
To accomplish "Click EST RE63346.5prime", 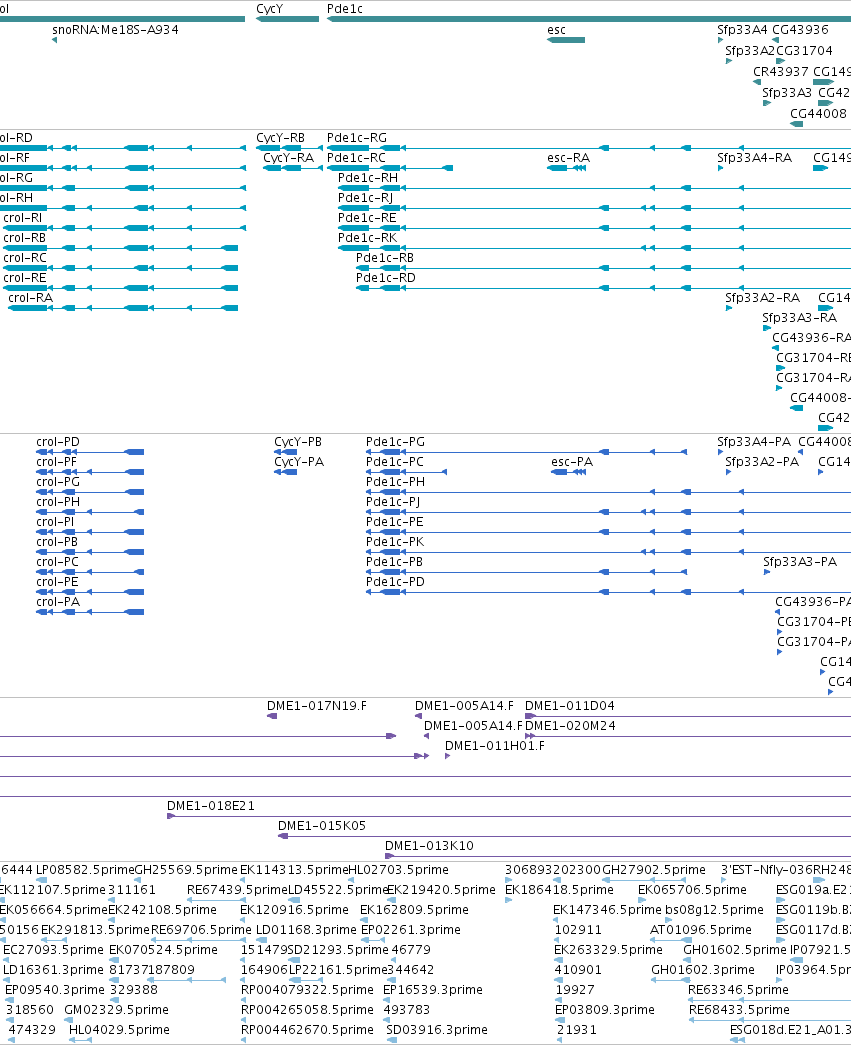I will point(738,990).
